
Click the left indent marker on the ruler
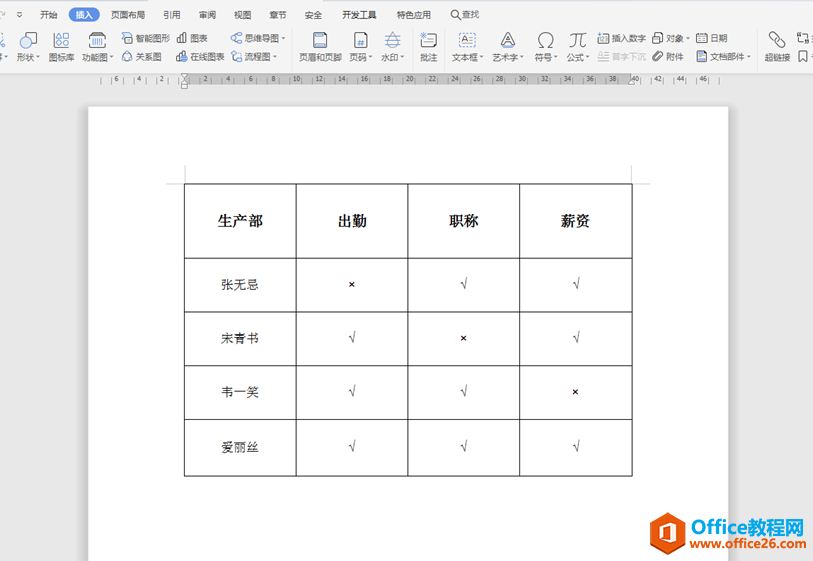pyautogui.click(x=184, y=80)
